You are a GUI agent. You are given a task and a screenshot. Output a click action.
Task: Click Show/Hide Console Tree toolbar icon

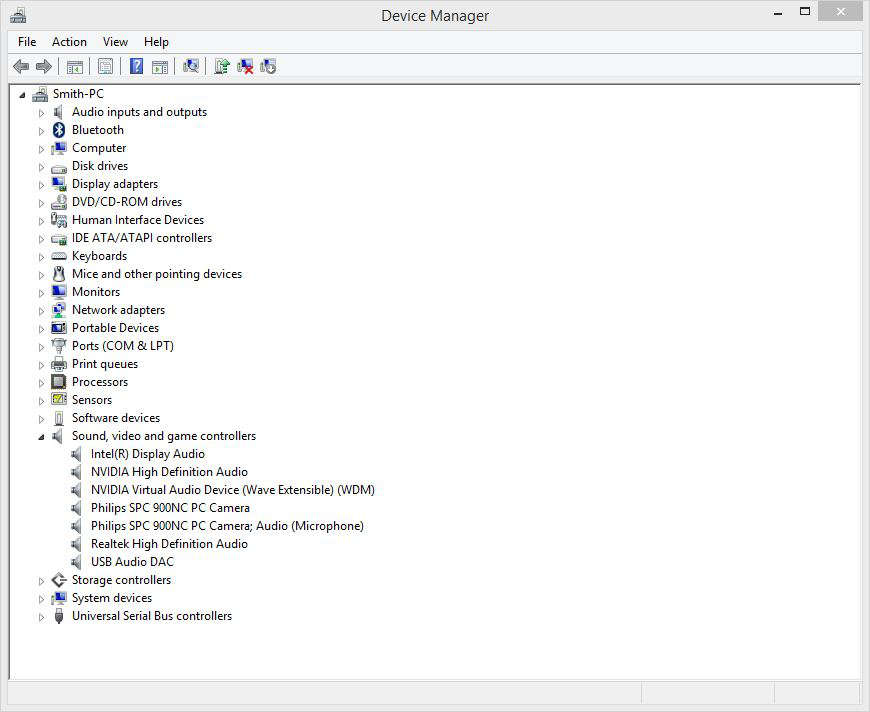[74, 67]
